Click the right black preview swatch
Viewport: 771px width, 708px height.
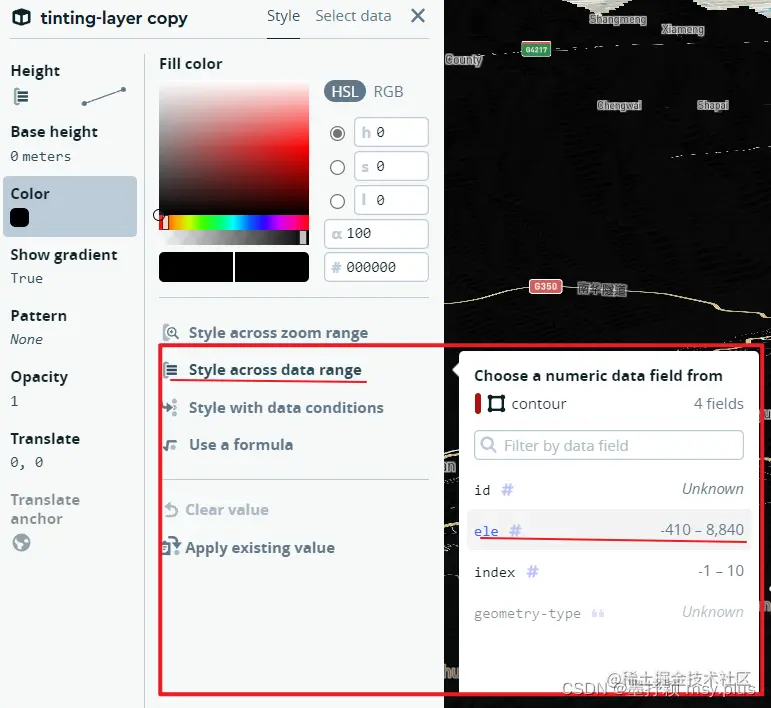(272, 267)
